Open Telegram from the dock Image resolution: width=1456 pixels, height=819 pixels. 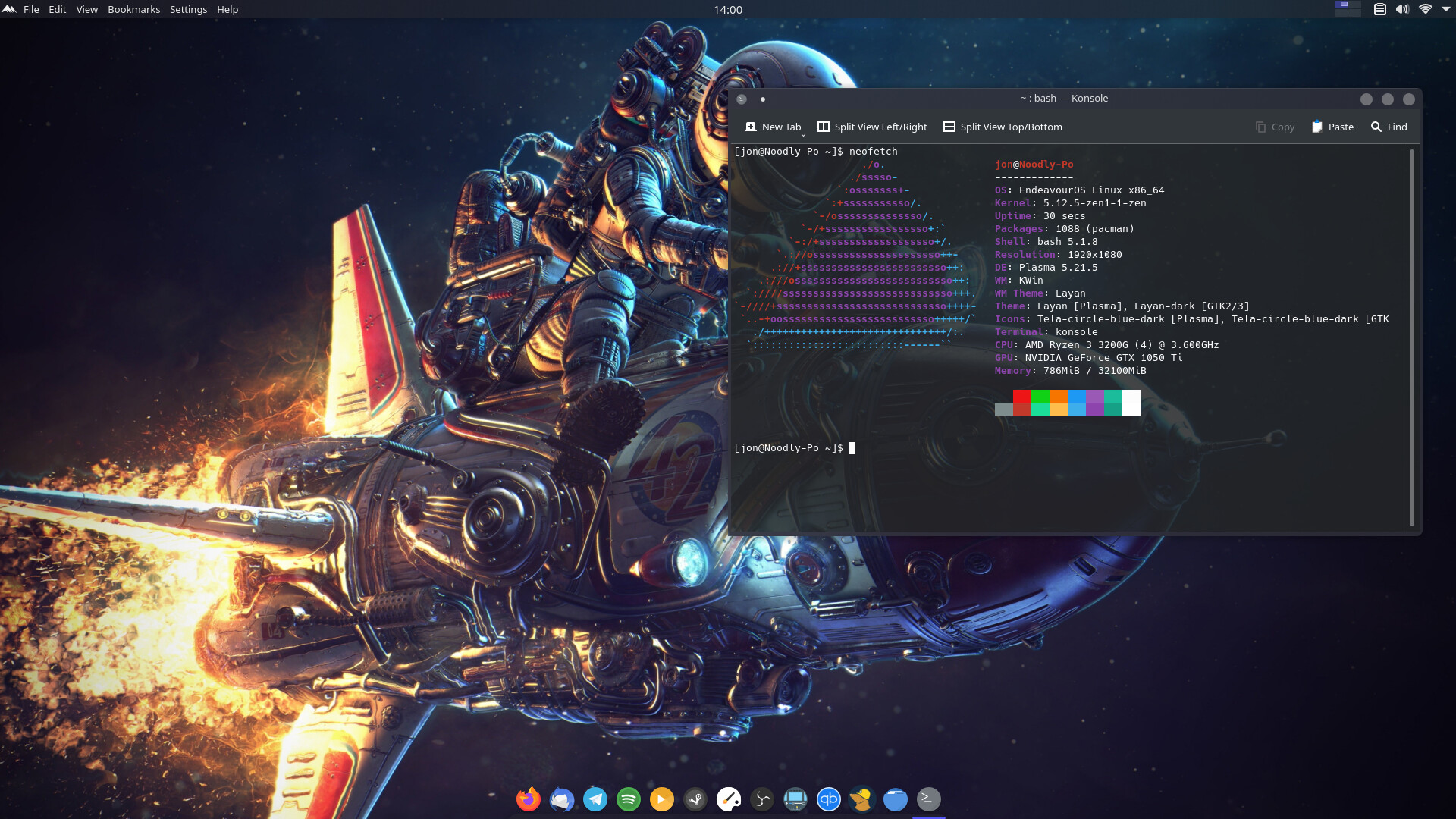[595, 799]
